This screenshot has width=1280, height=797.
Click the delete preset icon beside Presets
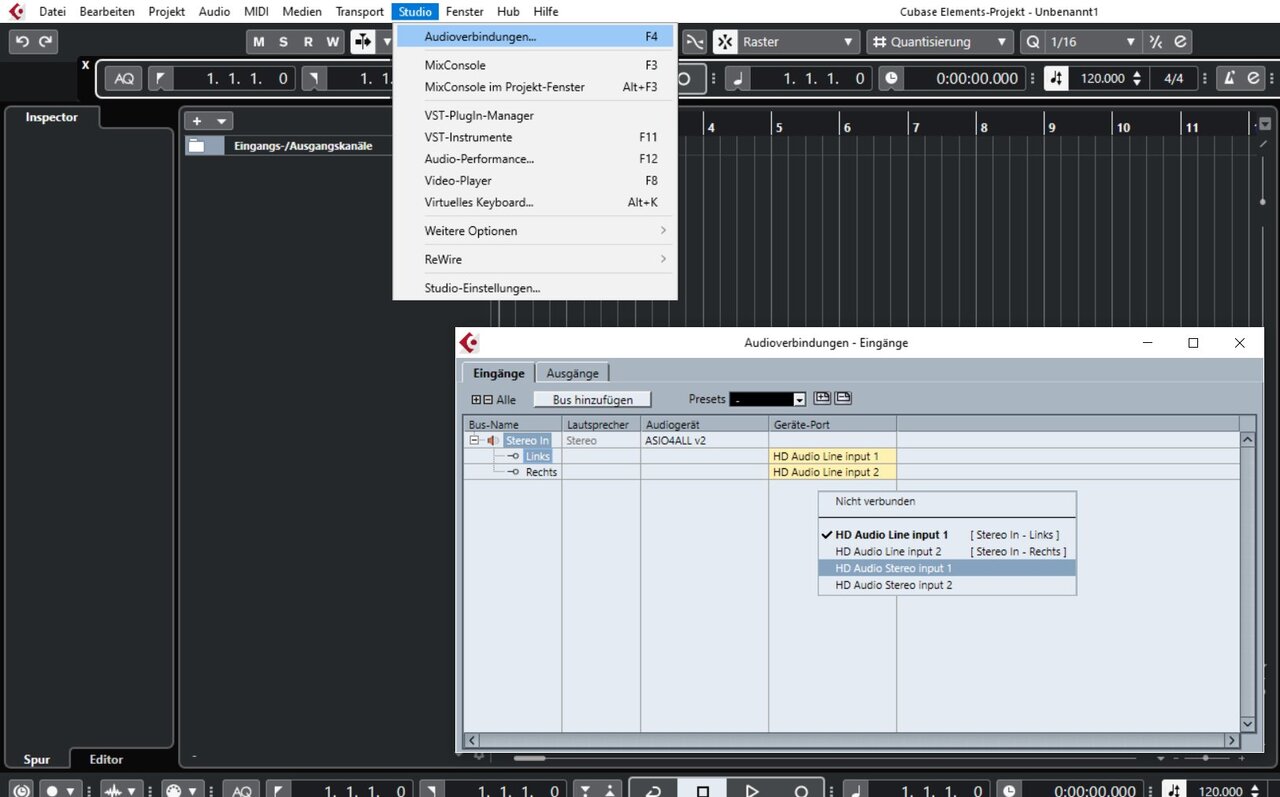tap(843, 398)
